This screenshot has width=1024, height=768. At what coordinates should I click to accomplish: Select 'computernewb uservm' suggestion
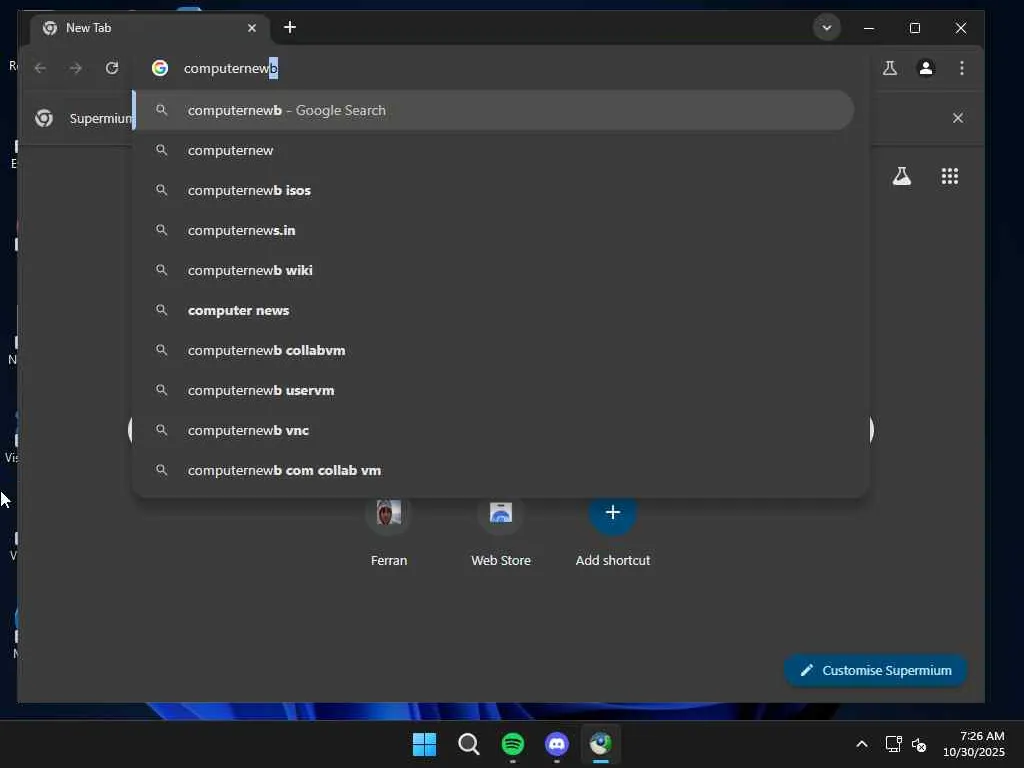click(494, 390)
